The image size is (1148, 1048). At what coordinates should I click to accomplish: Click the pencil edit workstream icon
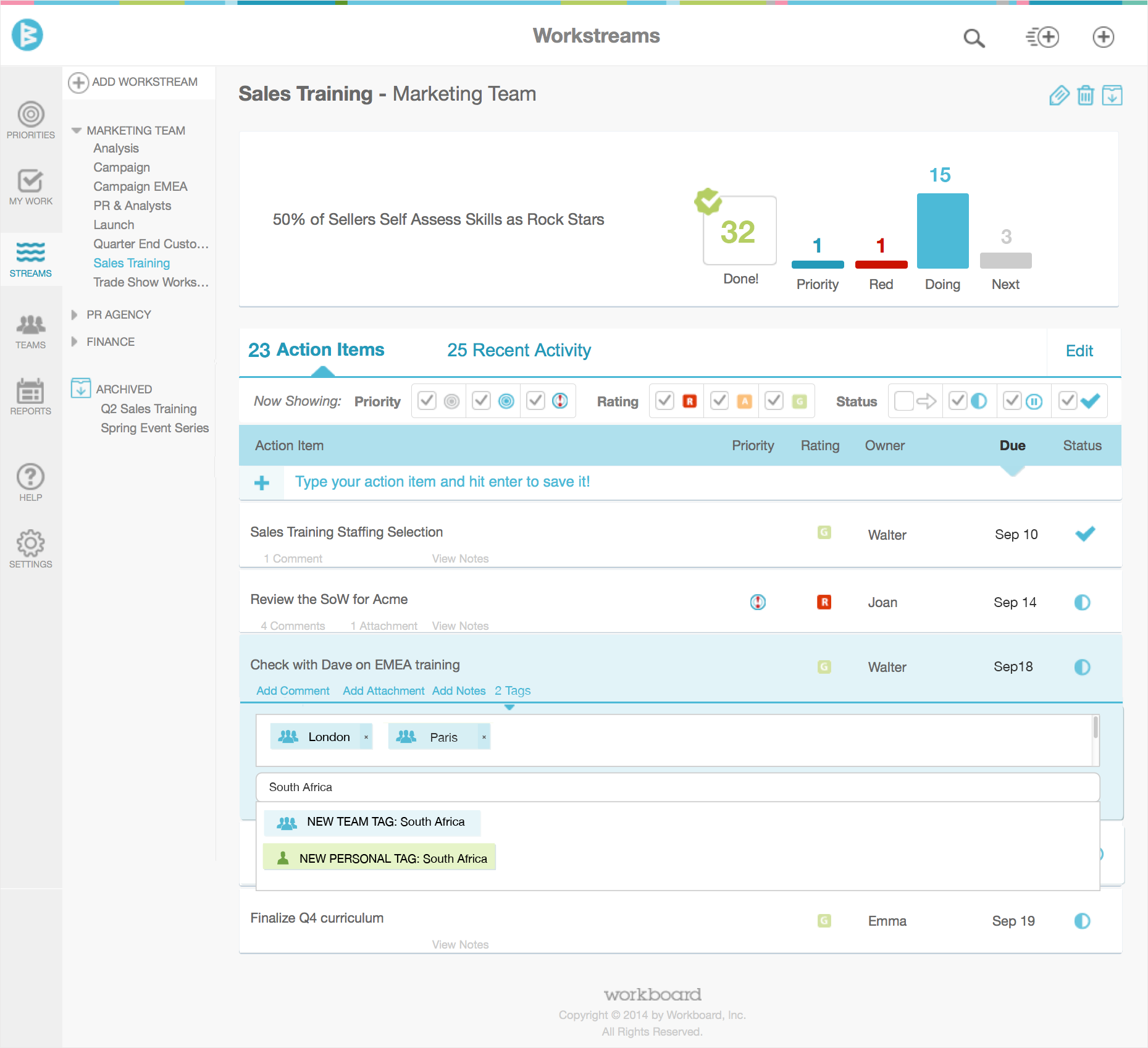1058,96
